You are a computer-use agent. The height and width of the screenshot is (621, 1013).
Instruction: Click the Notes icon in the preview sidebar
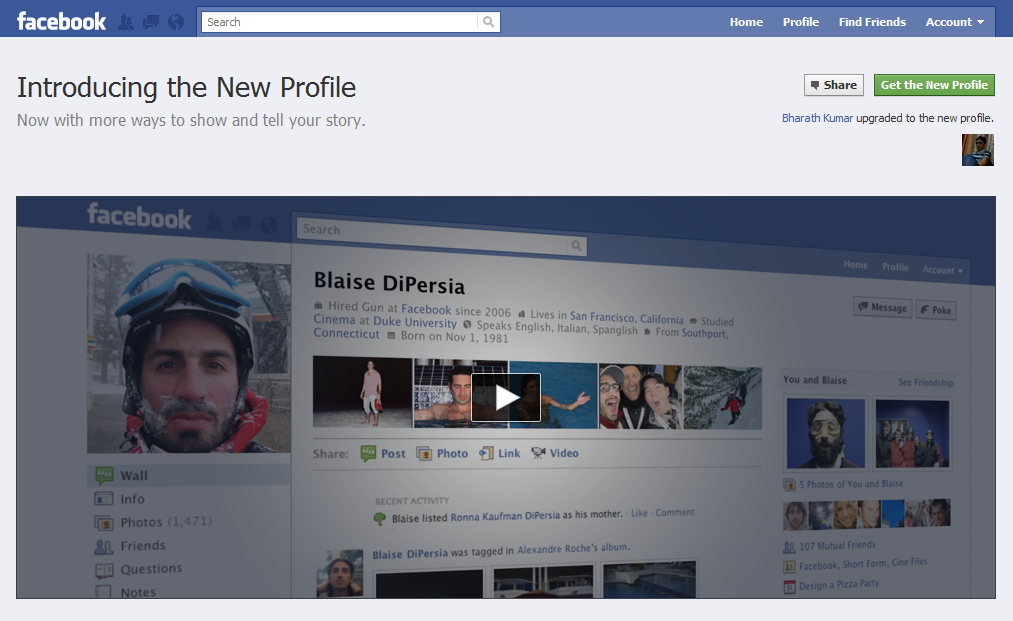103,592
